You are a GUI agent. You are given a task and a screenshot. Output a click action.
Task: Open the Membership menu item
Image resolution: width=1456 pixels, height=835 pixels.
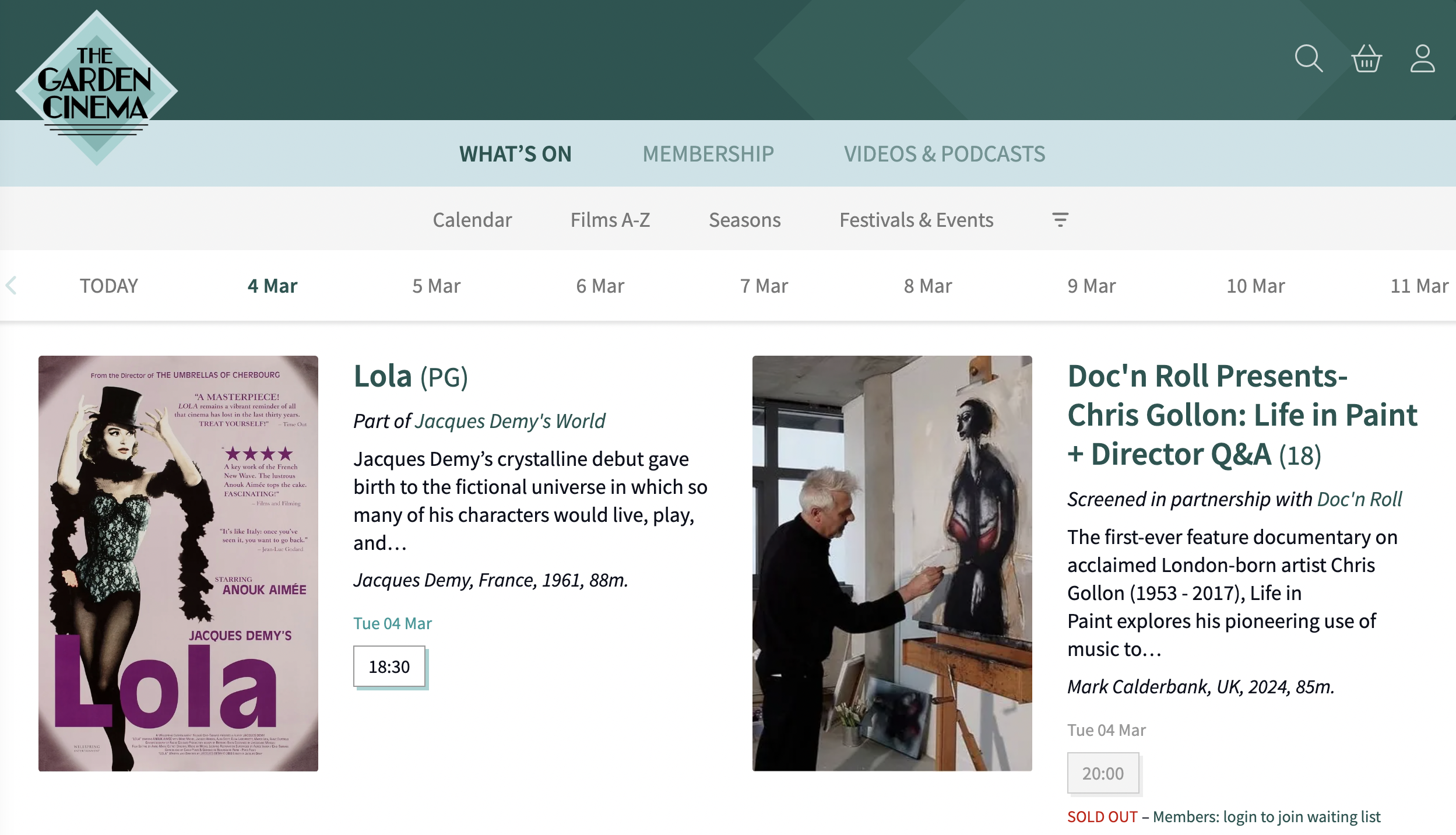[x=708, y=154]
